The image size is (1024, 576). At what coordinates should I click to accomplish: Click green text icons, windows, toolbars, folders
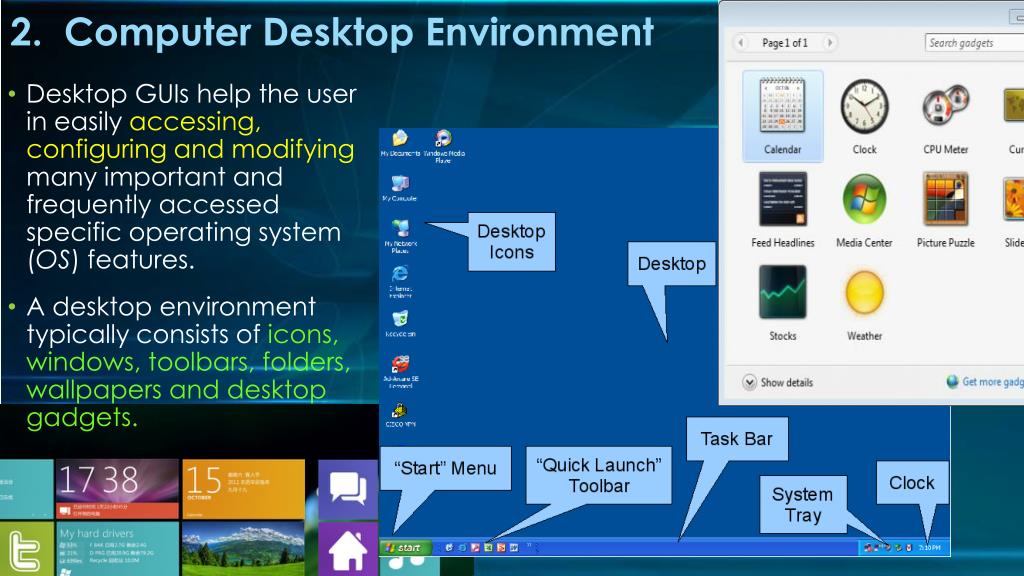tap(188, 348)
